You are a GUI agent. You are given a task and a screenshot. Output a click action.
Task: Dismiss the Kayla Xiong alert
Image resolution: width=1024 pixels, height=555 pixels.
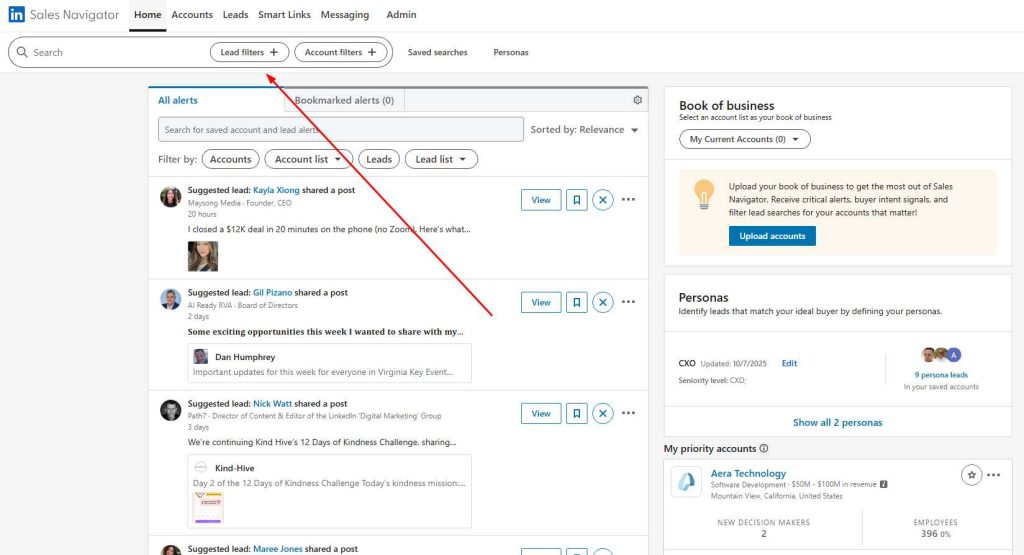point(603,200)
